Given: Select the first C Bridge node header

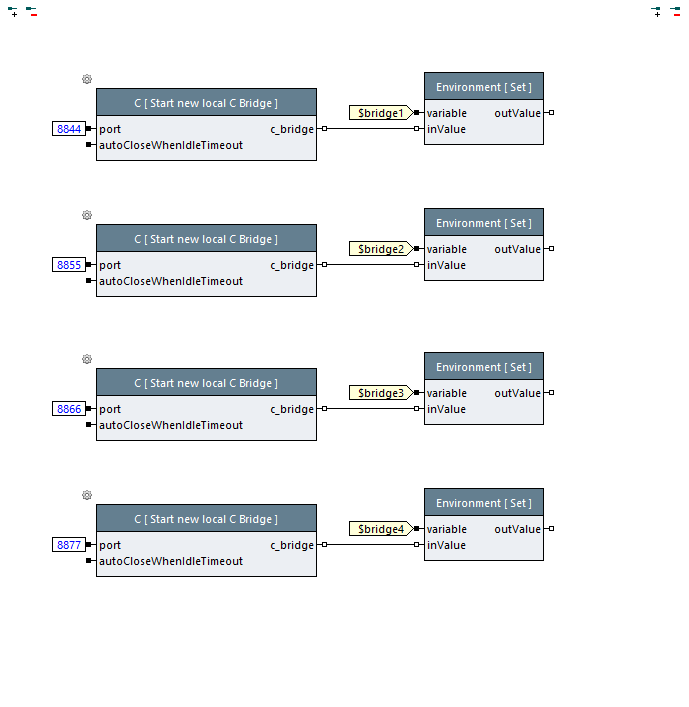Looking at the screenshot, I should click(206, 103).
